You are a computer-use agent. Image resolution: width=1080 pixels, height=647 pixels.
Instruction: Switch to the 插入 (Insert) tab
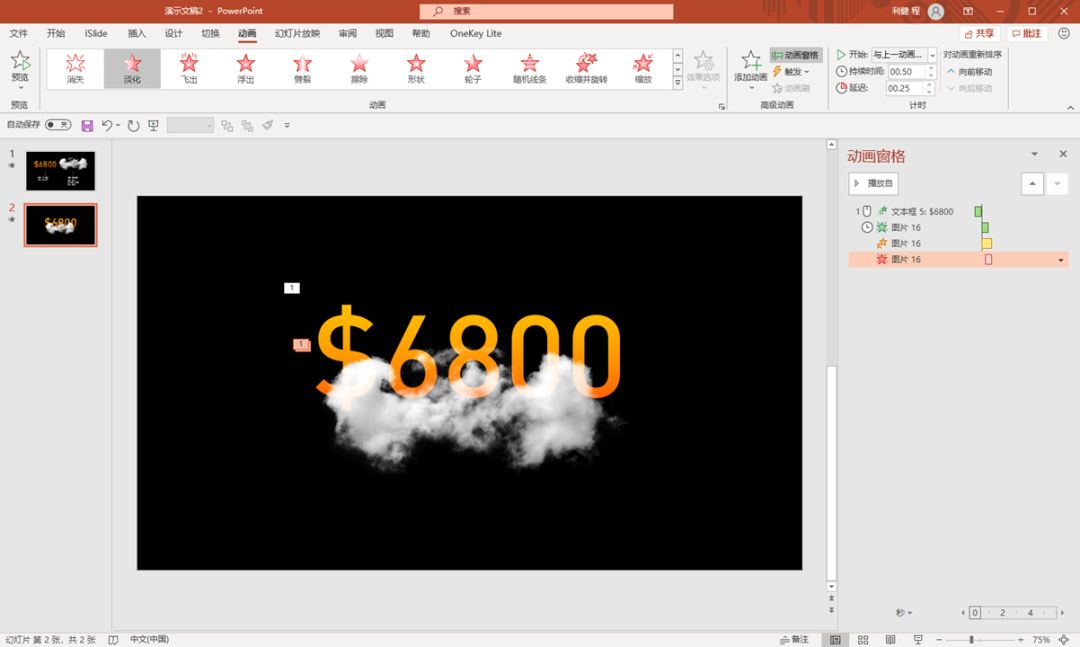136,33
